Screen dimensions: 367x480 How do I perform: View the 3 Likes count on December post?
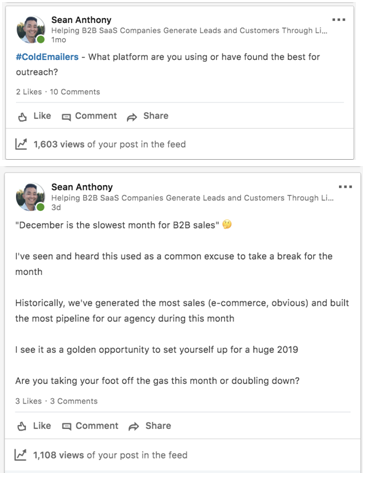pos(28,401)
